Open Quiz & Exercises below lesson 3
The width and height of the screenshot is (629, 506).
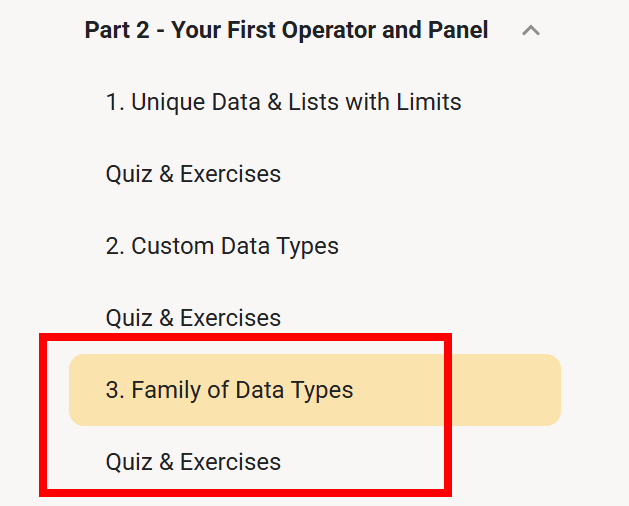tap(193, 462)
